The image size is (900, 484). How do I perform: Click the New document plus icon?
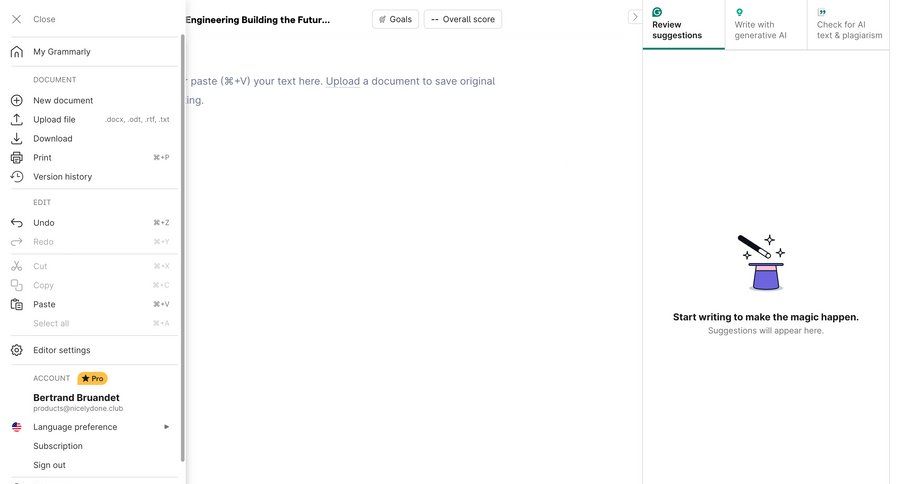click(x=17, y=100)
